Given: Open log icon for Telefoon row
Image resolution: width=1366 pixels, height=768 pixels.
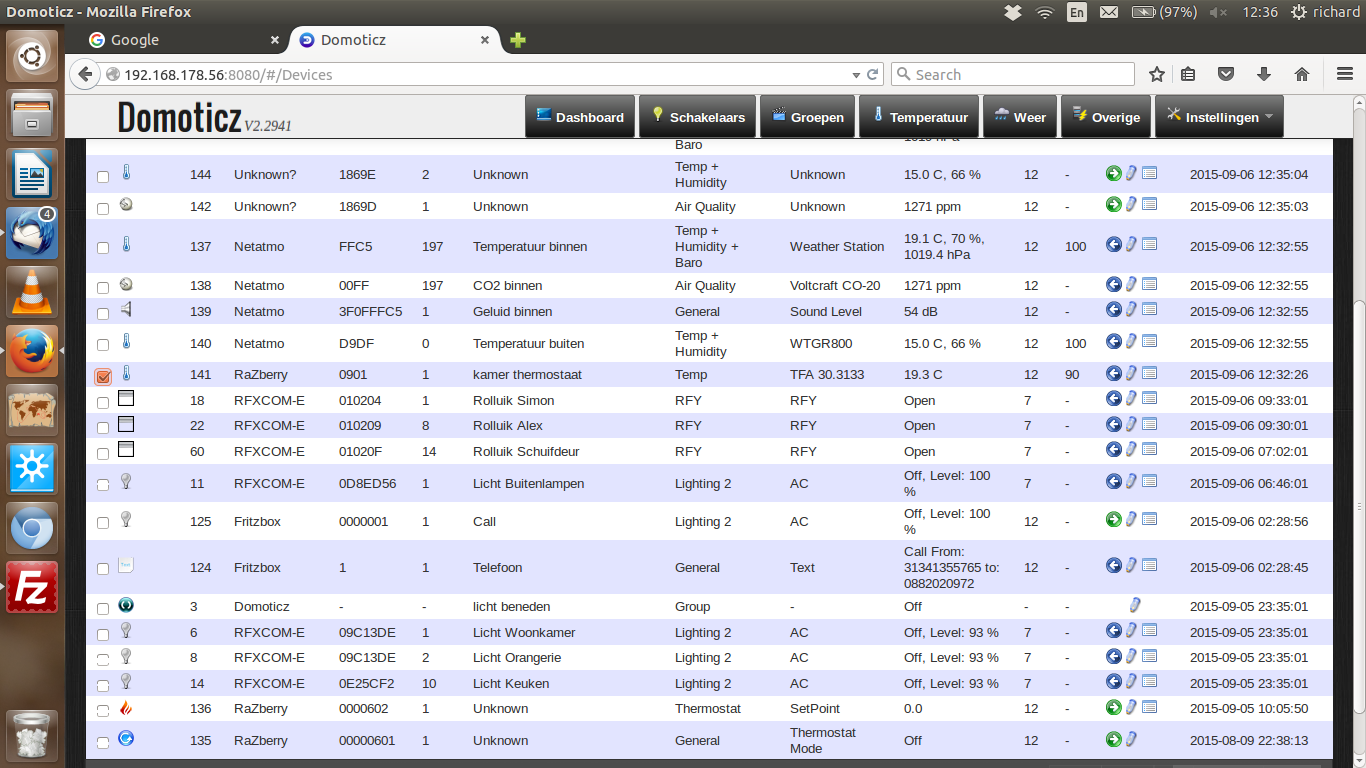Looking at the screenshot, I should pyautogui.click(x=1150, y=565).
